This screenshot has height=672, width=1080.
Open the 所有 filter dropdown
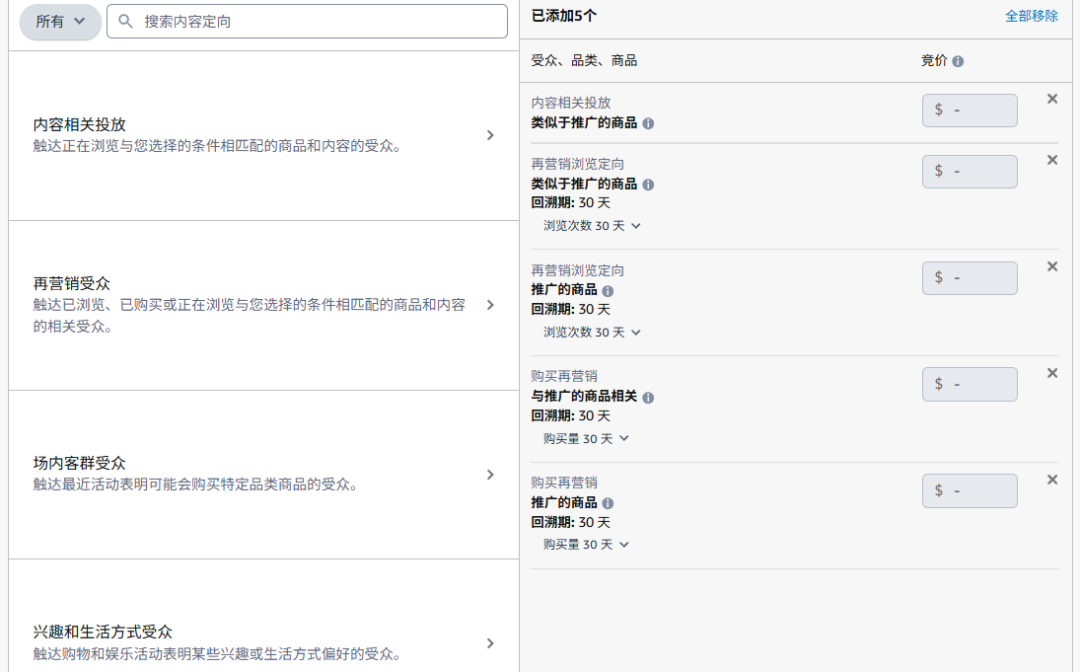[x=59, y=21]
